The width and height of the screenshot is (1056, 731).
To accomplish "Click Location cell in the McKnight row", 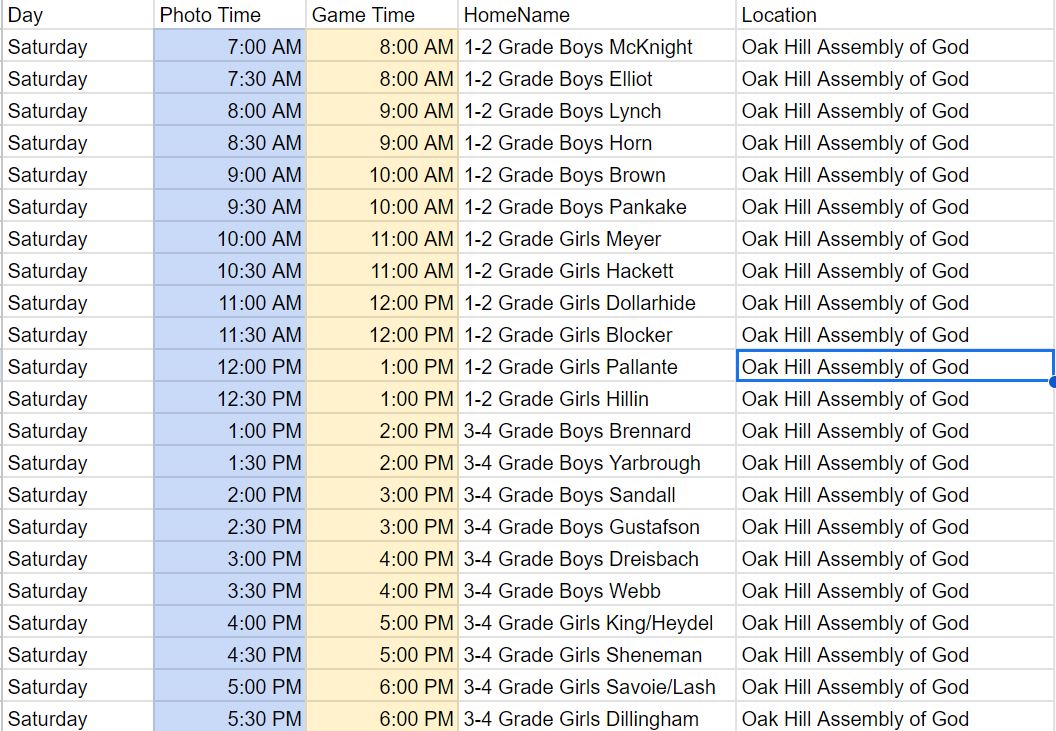I will (x=895, y=46).
